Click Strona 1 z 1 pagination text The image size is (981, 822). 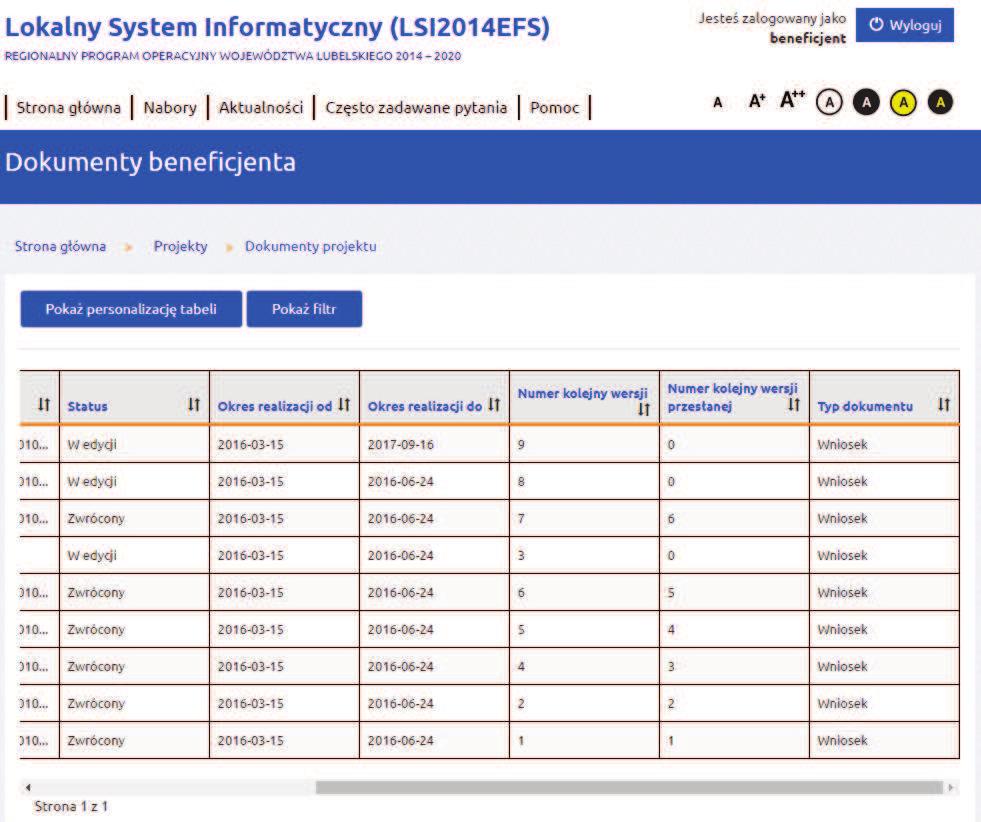pyautogui.click(x=71, y=806)
